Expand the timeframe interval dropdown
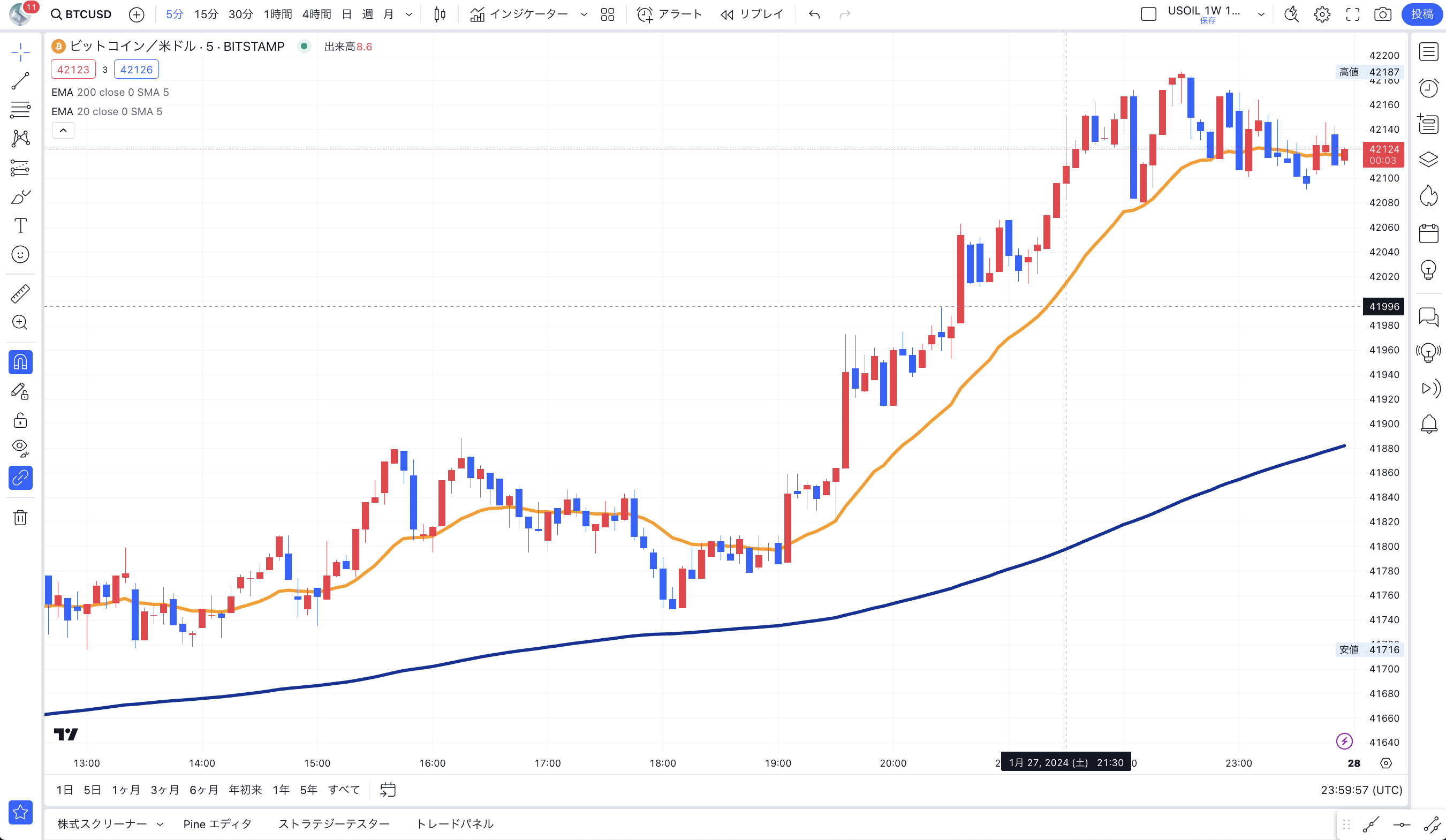 pos(409,14)
